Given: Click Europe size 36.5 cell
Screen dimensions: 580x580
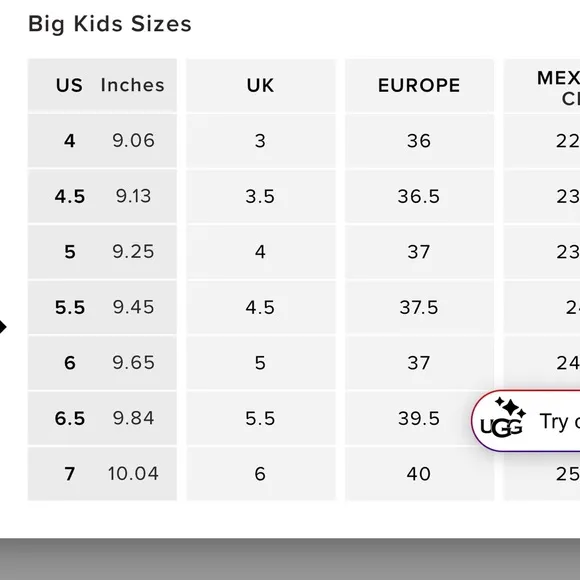Looking at the screenshot, I should tap(419, 196).
